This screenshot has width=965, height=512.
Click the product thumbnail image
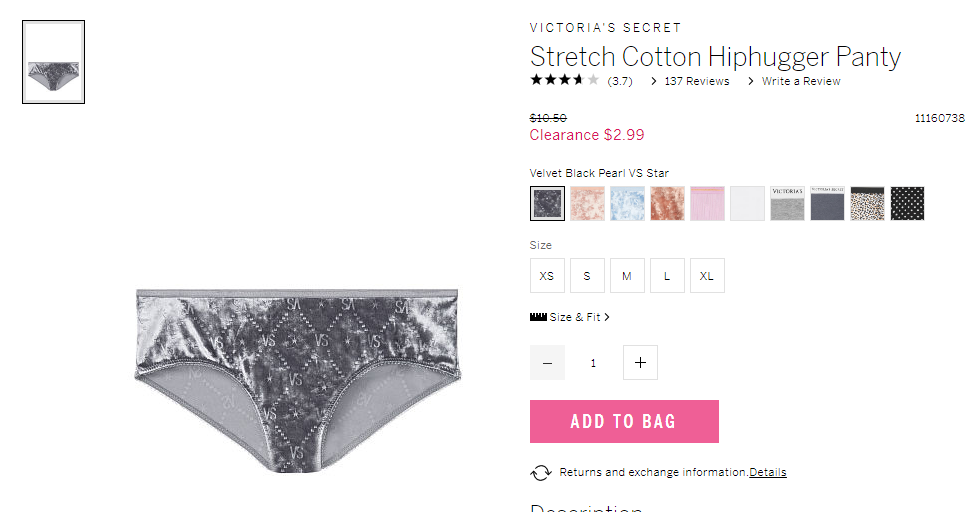[54, 62]
